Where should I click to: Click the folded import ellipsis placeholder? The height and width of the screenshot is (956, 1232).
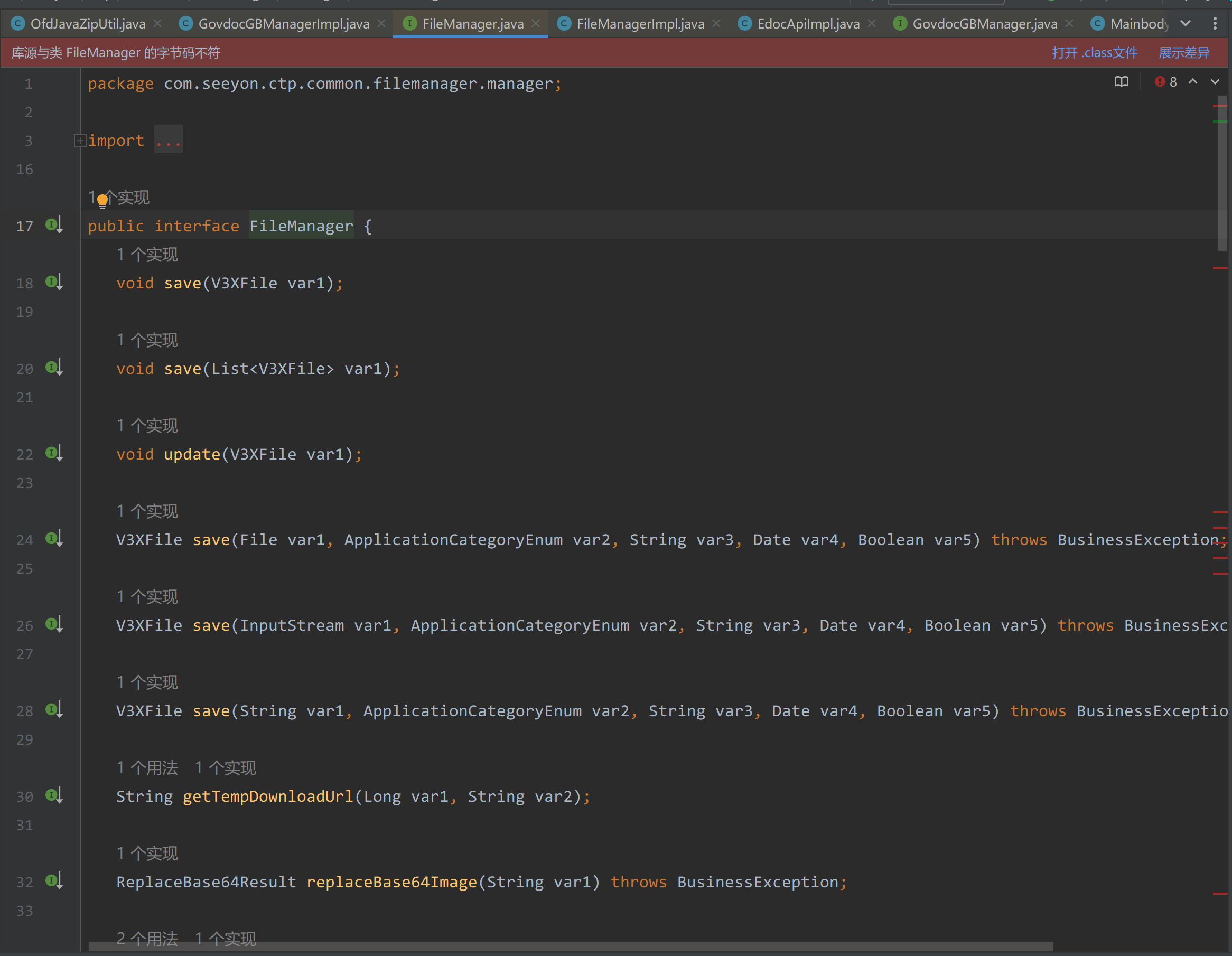pyautogui.click(x=168, y=140)
